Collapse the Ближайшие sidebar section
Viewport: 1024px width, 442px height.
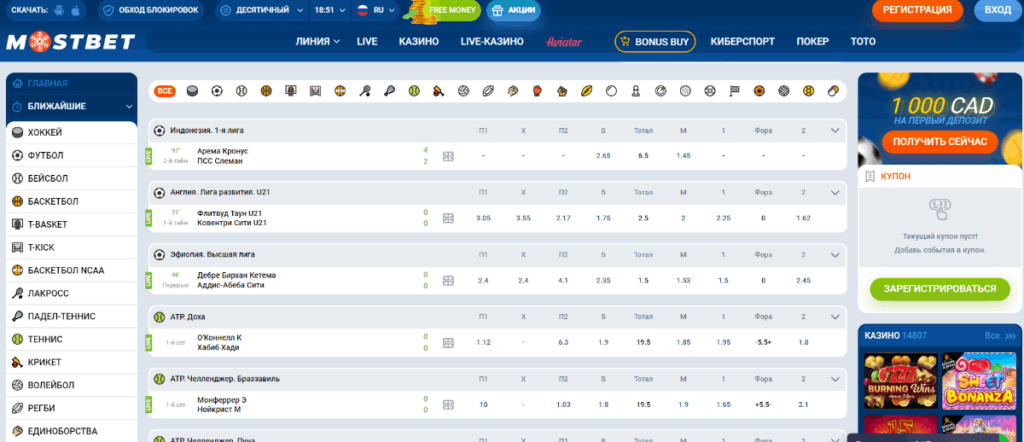72,106
